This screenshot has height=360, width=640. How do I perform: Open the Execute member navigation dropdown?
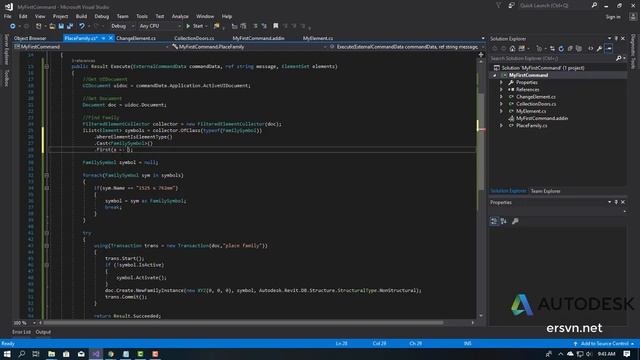pos(407,47)
